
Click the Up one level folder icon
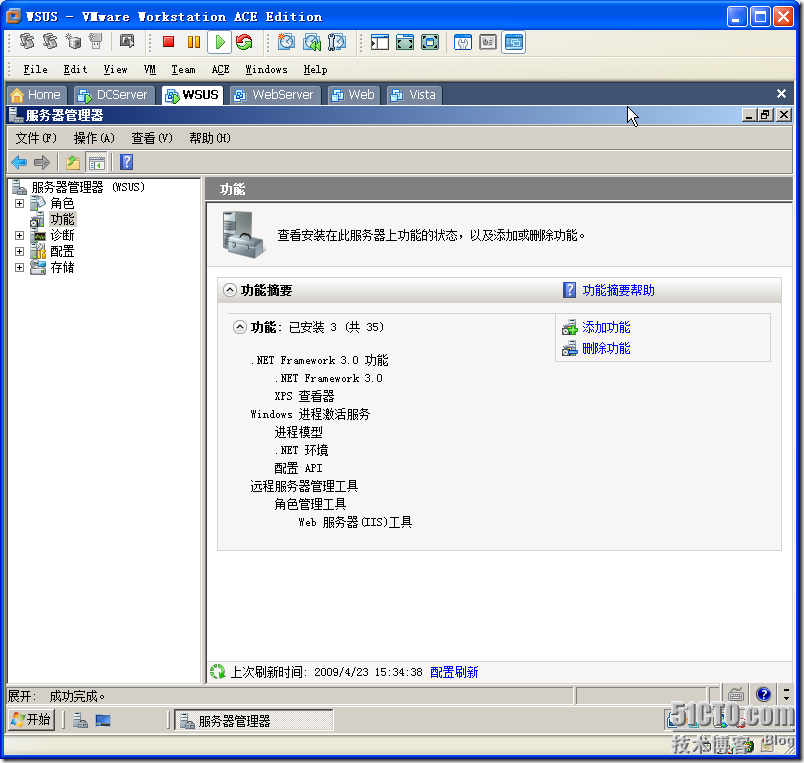pos(73,163)
